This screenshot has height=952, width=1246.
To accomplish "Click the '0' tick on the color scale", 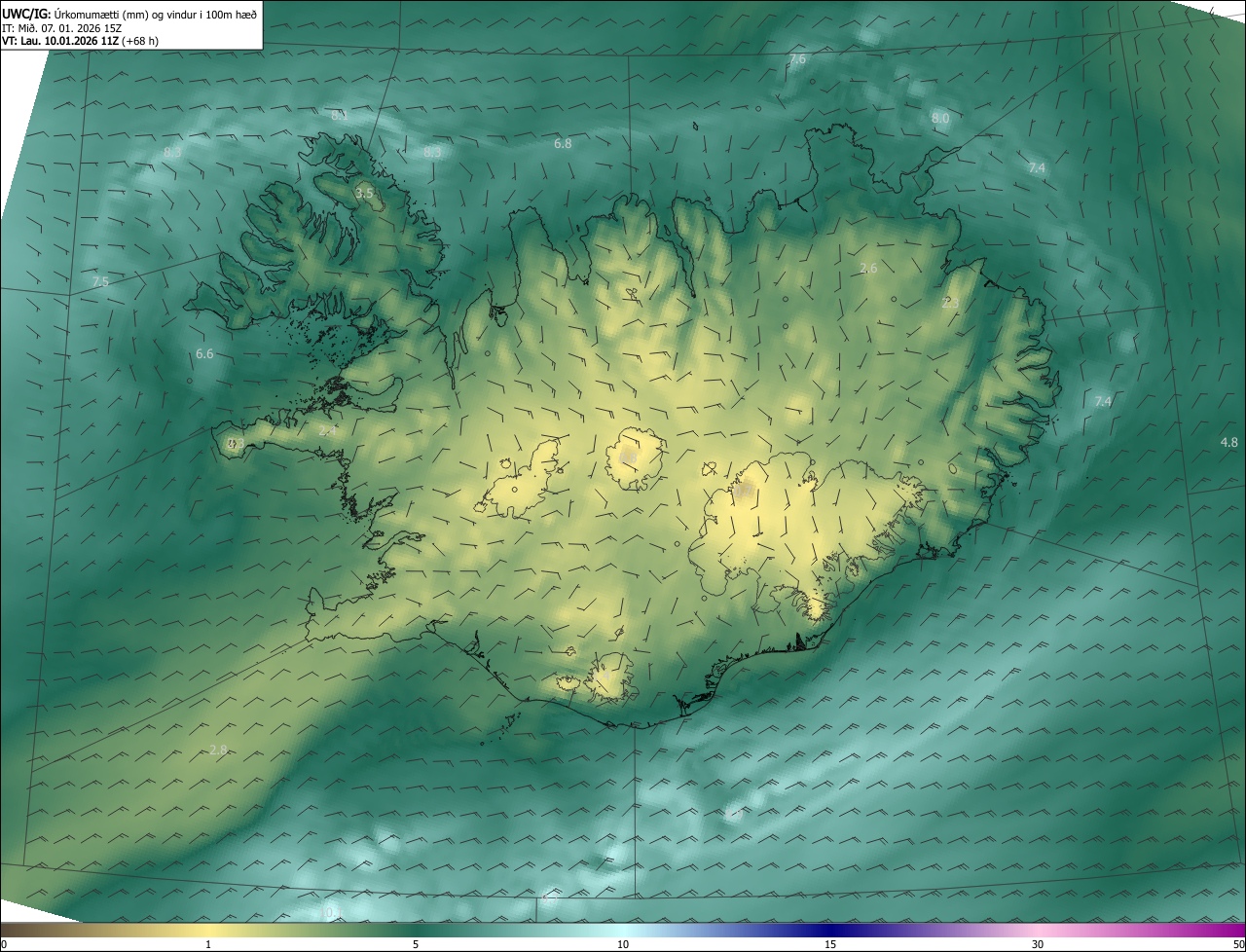I will pos(4,944).
